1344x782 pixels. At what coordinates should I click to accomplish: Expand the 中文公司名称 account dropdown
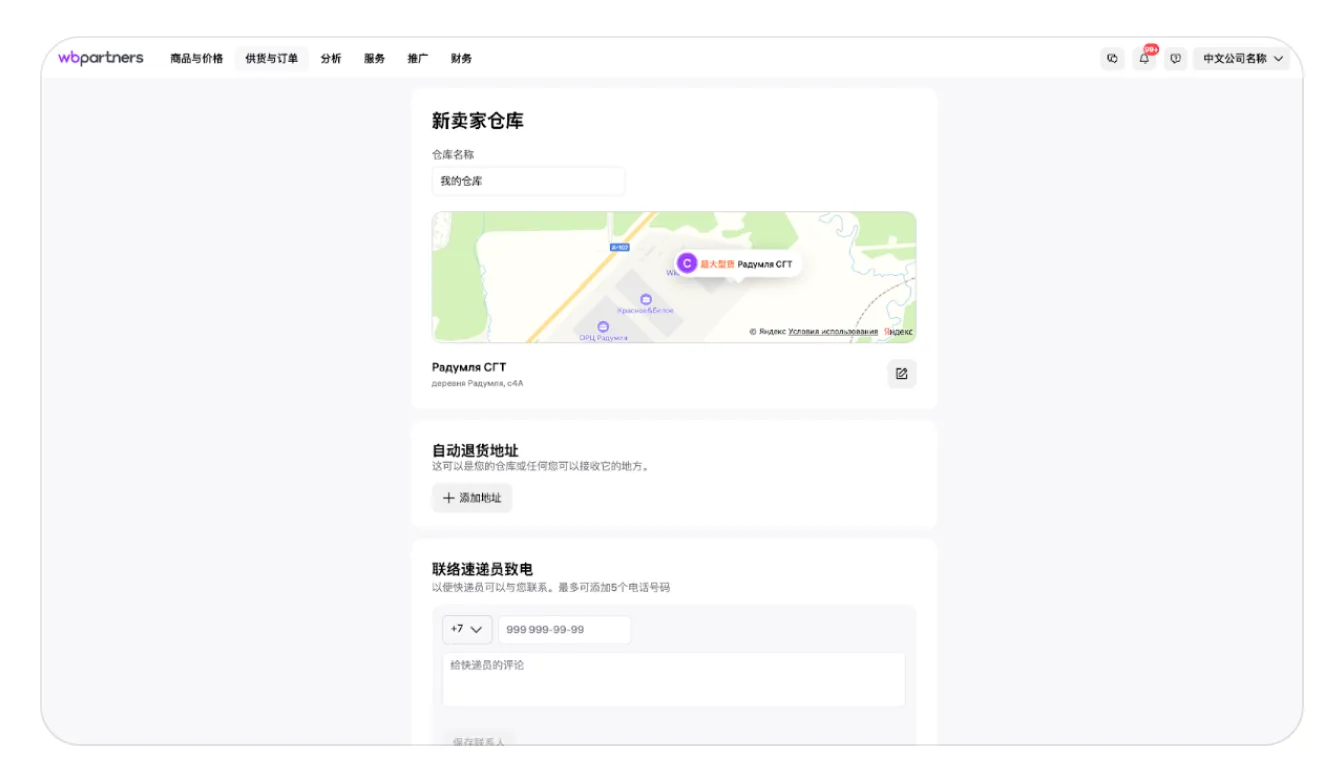(x=1242, y=59)
